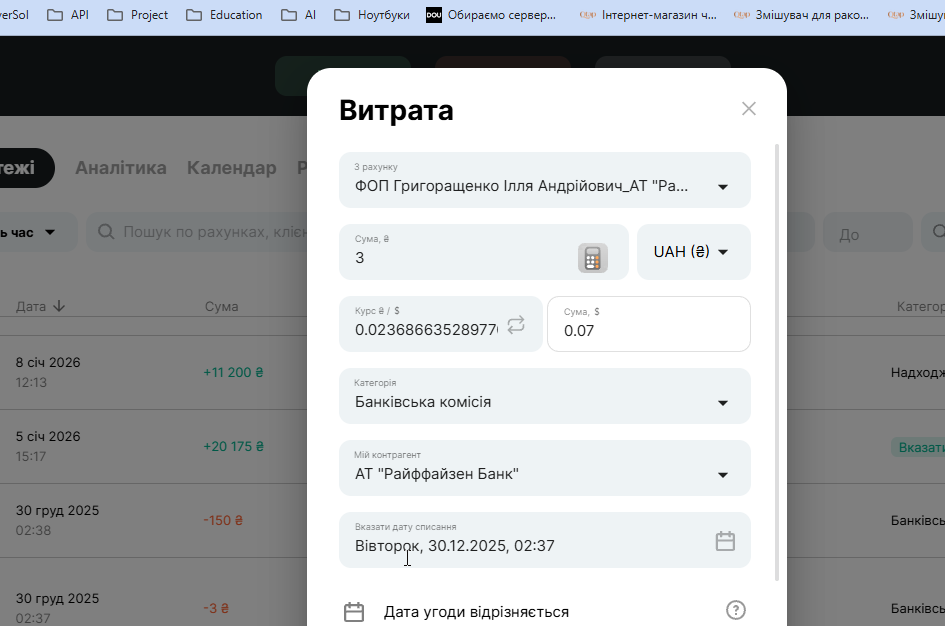The image size is (945, 626).
Task: Open the Змішувач для рако... bookmark
Action: pos(801,14)
